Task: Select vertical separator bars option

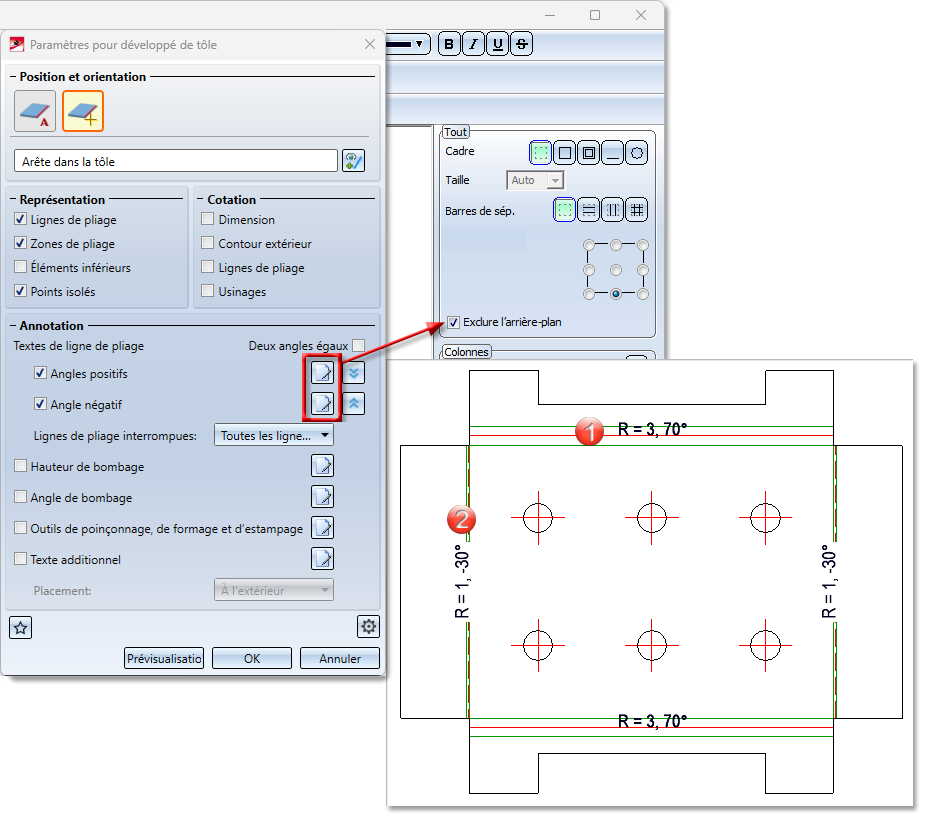Action: (x=613, y=210)
